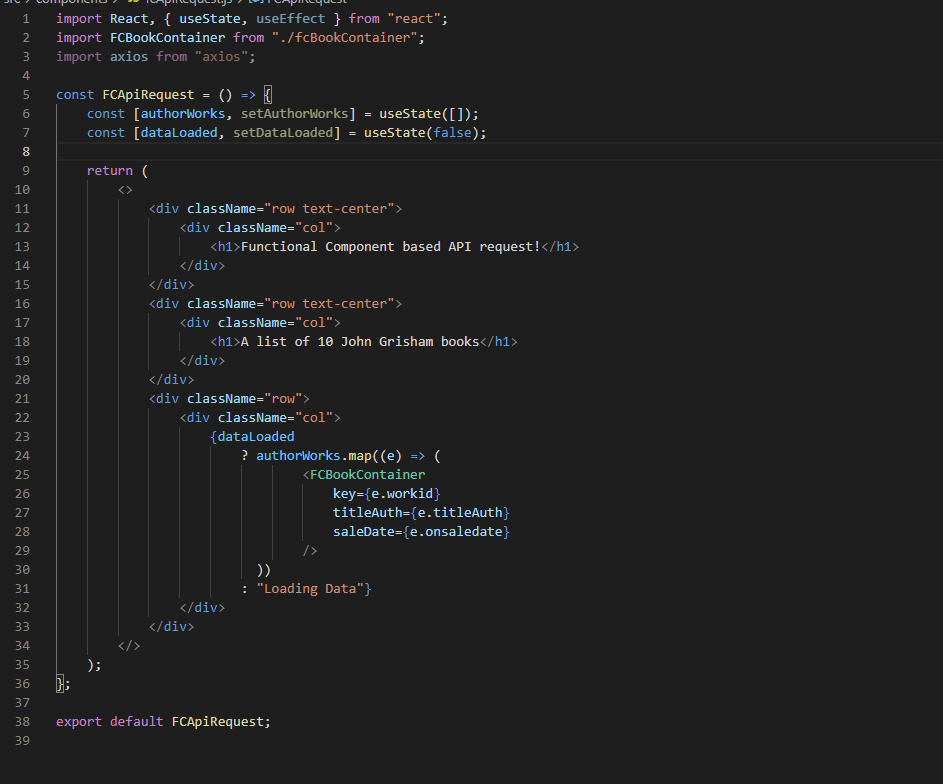Screen dimensions: 943x784
Task: Click the return keyword
Action: pyautogui.click(x=109, y=171)
